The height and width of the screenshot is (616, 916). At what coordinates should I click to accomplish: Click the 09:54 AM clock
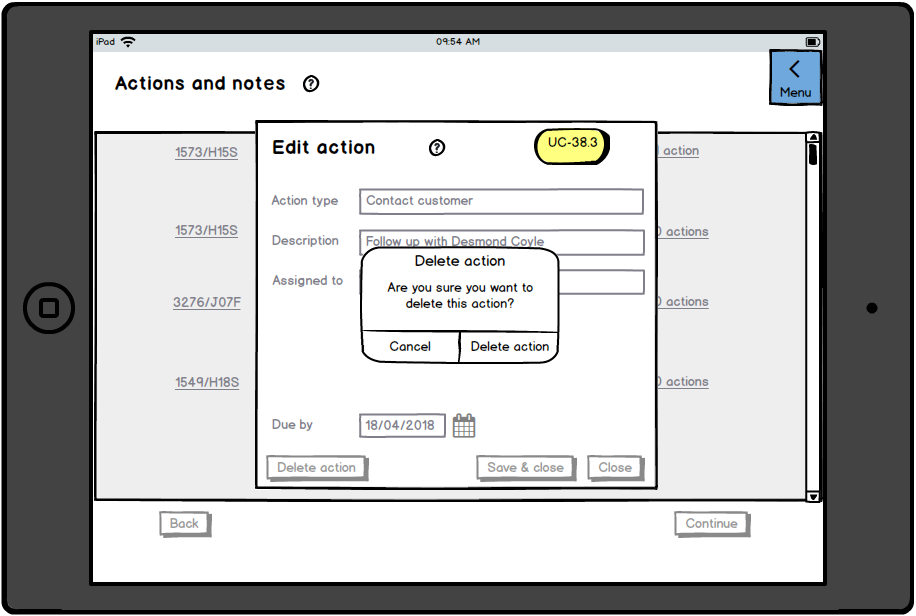458,41
